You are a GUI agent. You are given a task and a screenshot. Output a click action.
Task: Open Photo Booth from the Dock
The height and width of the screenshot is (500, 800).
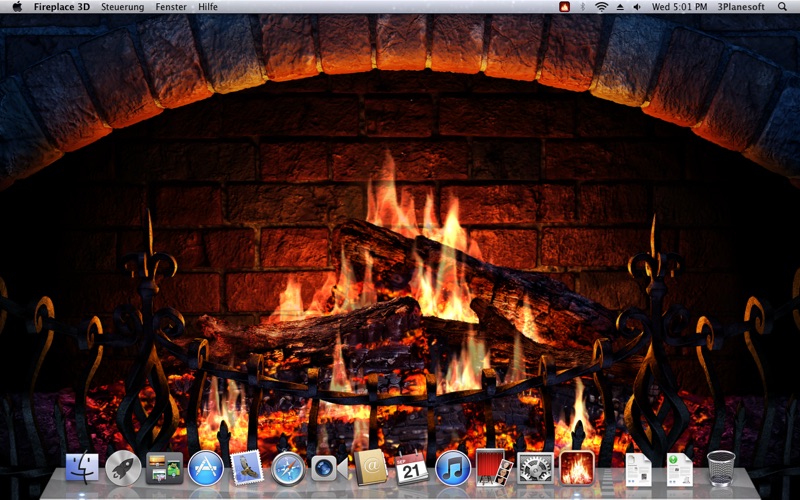(x=494, y=467)
